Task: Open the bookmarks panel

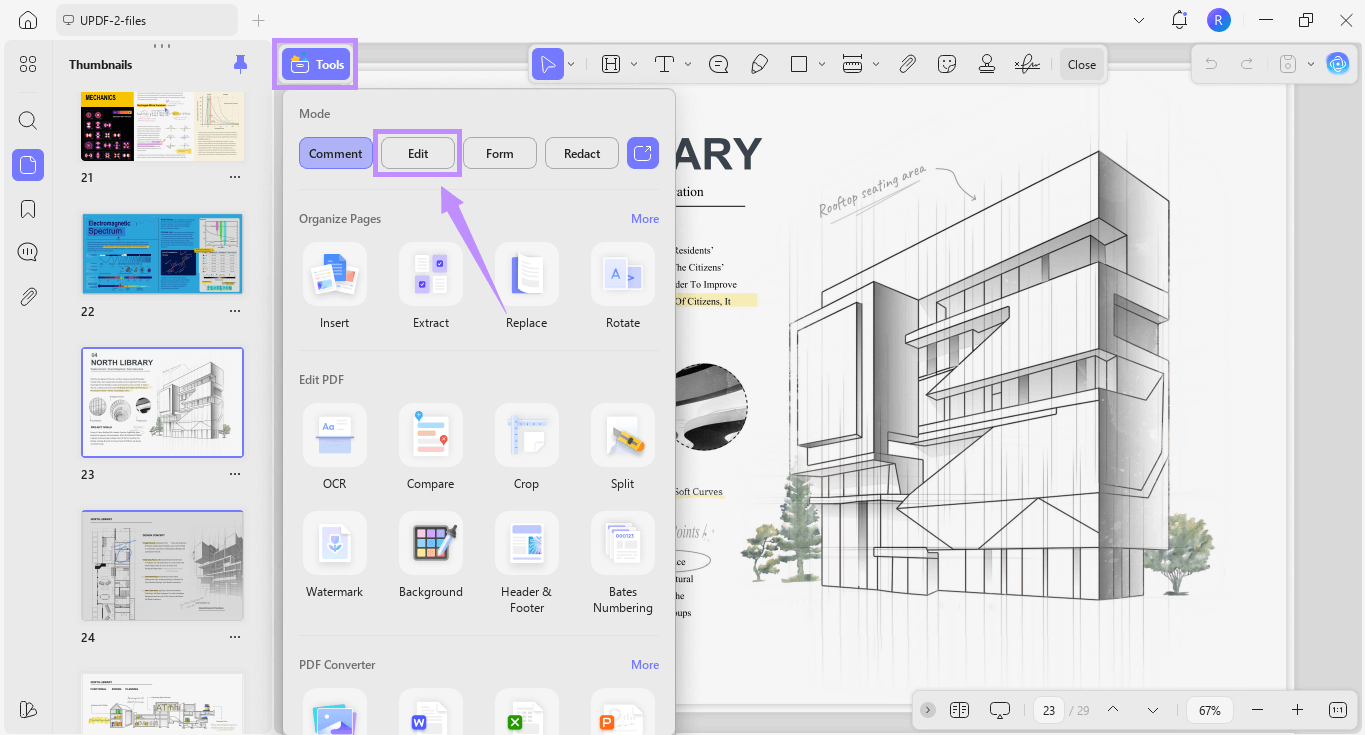Action: pos(27,208)
